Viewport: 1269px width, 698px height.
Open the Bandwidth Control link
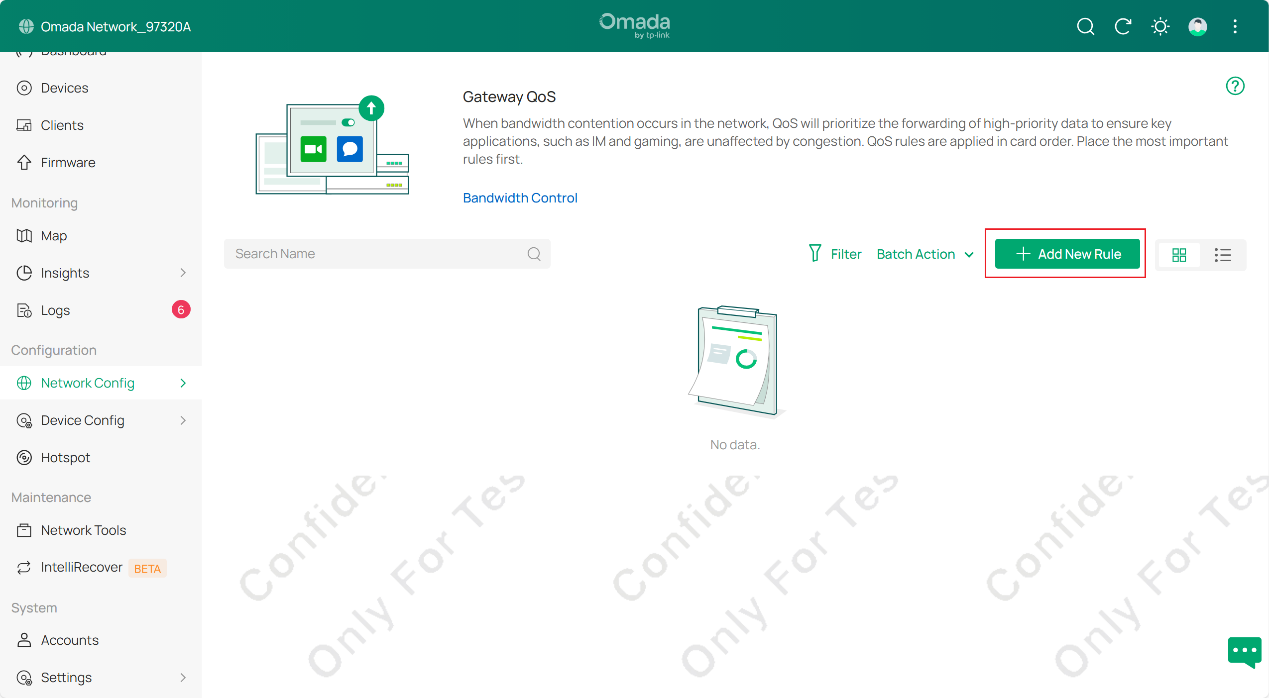click(520, 197)
